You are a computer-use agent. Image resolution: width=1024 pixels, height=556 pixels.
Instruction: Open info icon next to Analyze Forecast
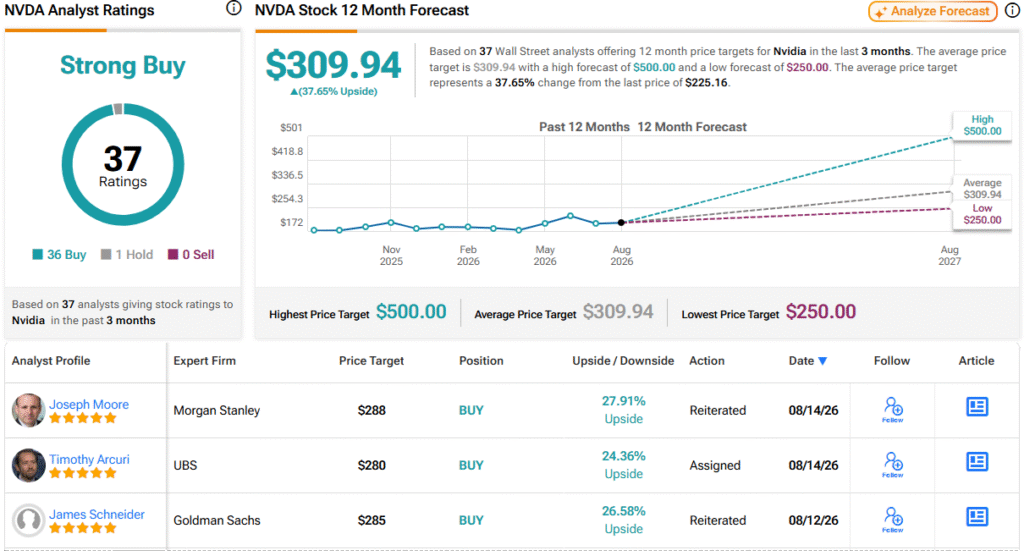(x=1012, y=10)
